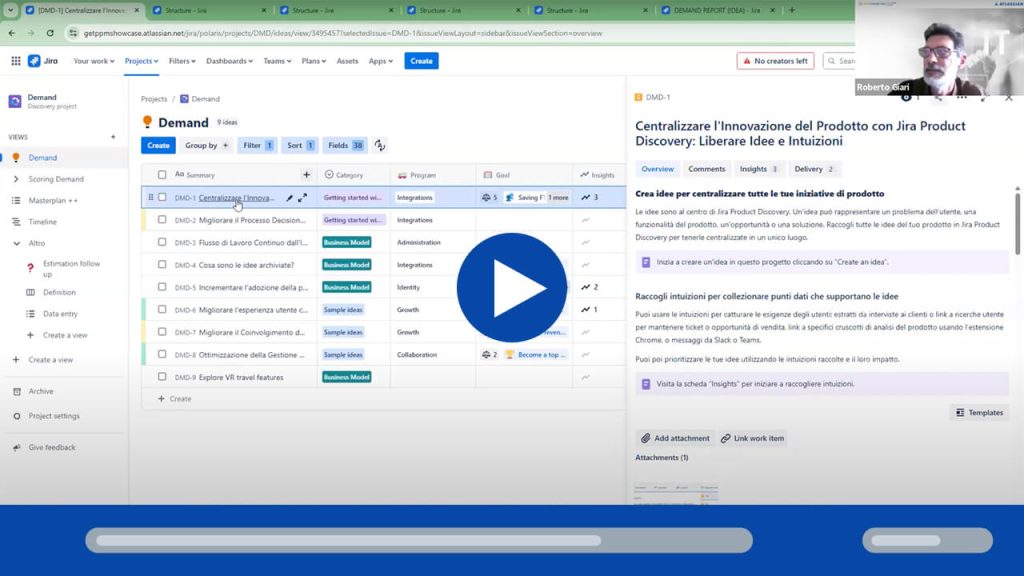Open the Projects dropdown in top navigation

tap(141, 61)
